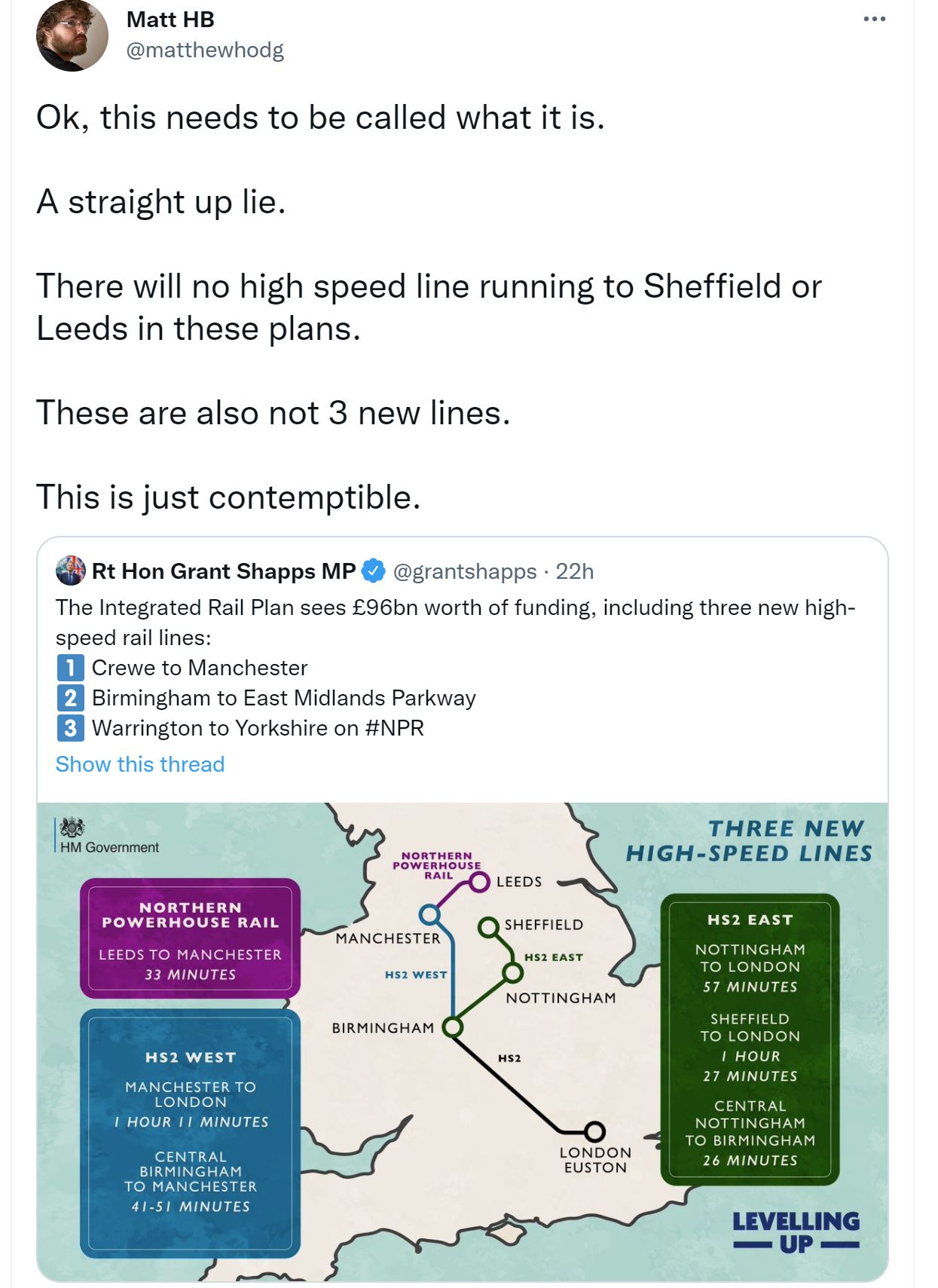Click the number 2 keycap emoji
The width and height of the screenshot is (938, 1288).
[x=70, y=698]
